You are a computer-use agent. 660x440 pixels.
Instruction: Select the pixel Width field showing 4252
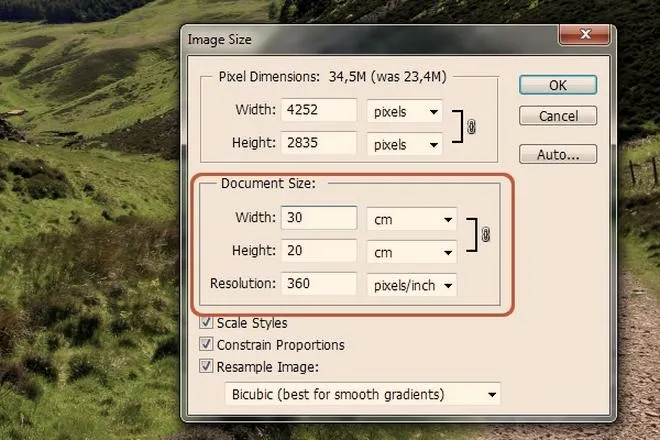pos(319,112)
